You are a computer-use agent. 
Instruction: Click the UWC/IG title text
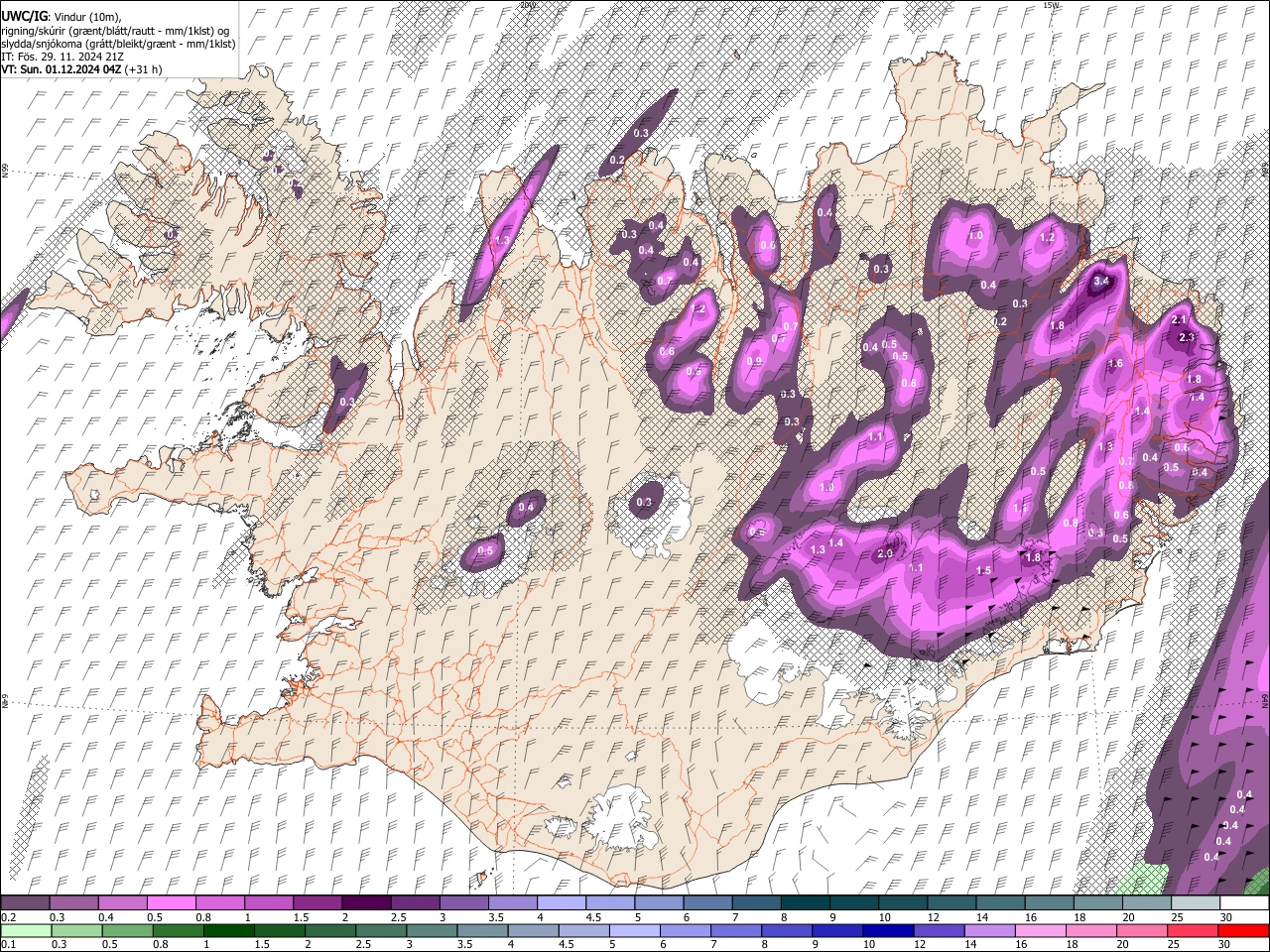[24, 17]
